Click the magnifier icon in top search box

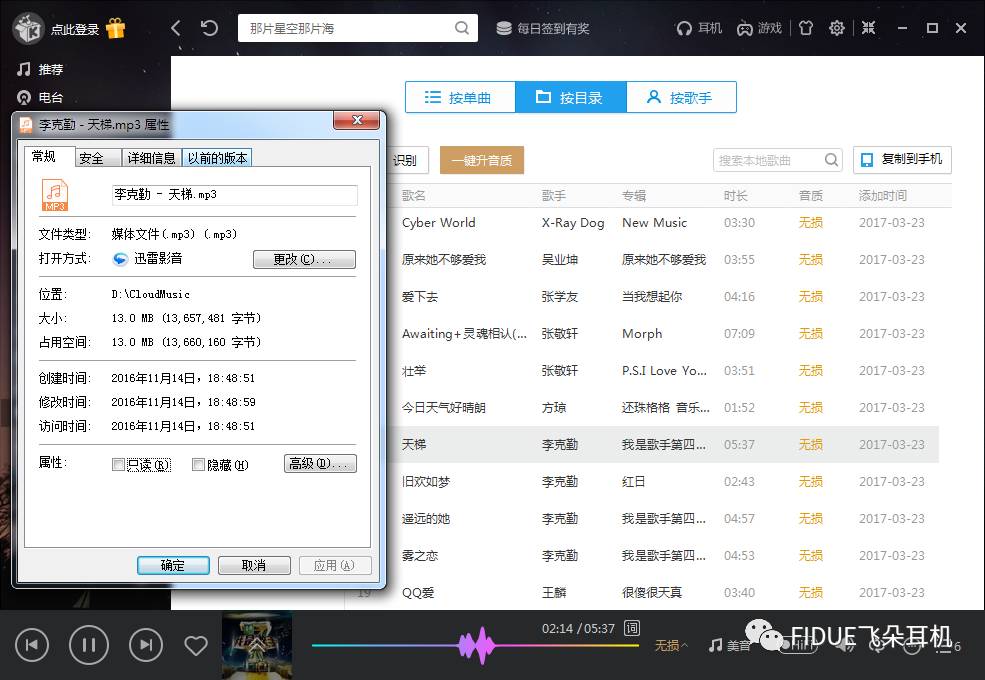[x=462, y=28]
